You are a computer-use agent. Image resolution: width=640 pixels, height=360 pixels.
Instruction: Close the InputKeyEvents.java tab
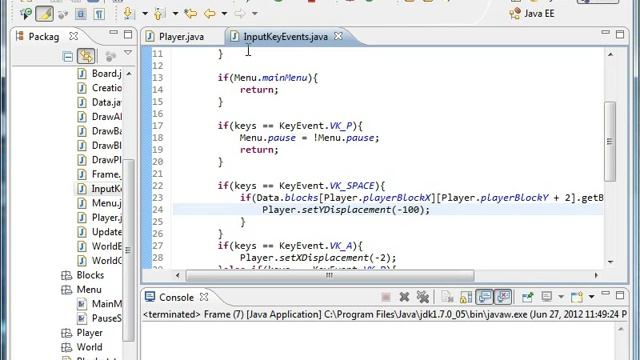coord(338,36)
